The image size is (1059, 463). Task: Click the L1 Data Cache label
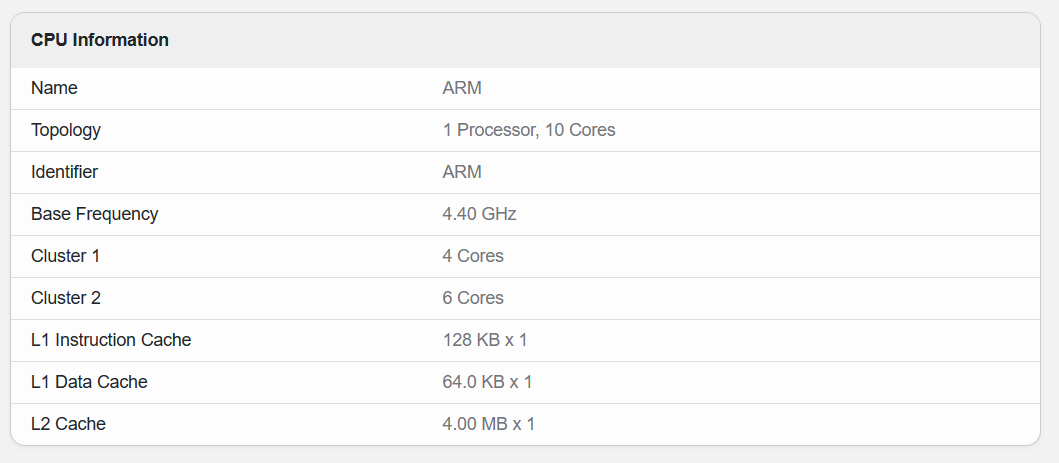pos(89,382)
